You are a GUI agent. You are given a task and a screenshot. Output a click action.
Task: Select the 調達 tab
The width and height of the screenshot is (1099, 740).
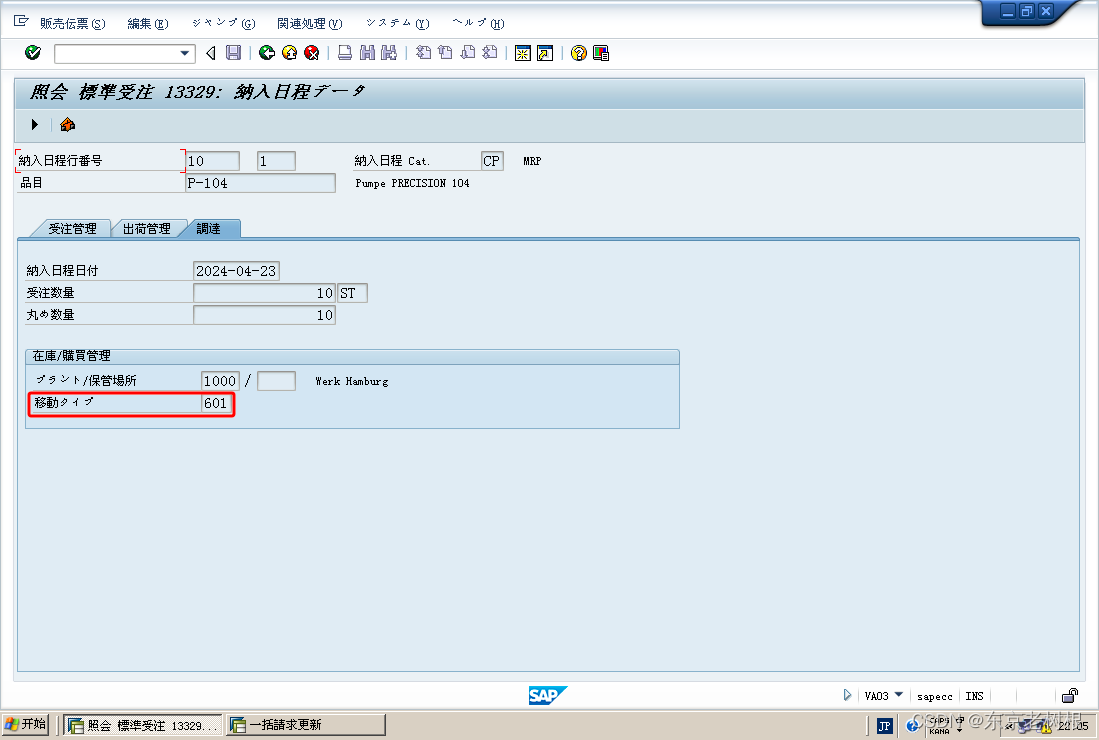210,229
